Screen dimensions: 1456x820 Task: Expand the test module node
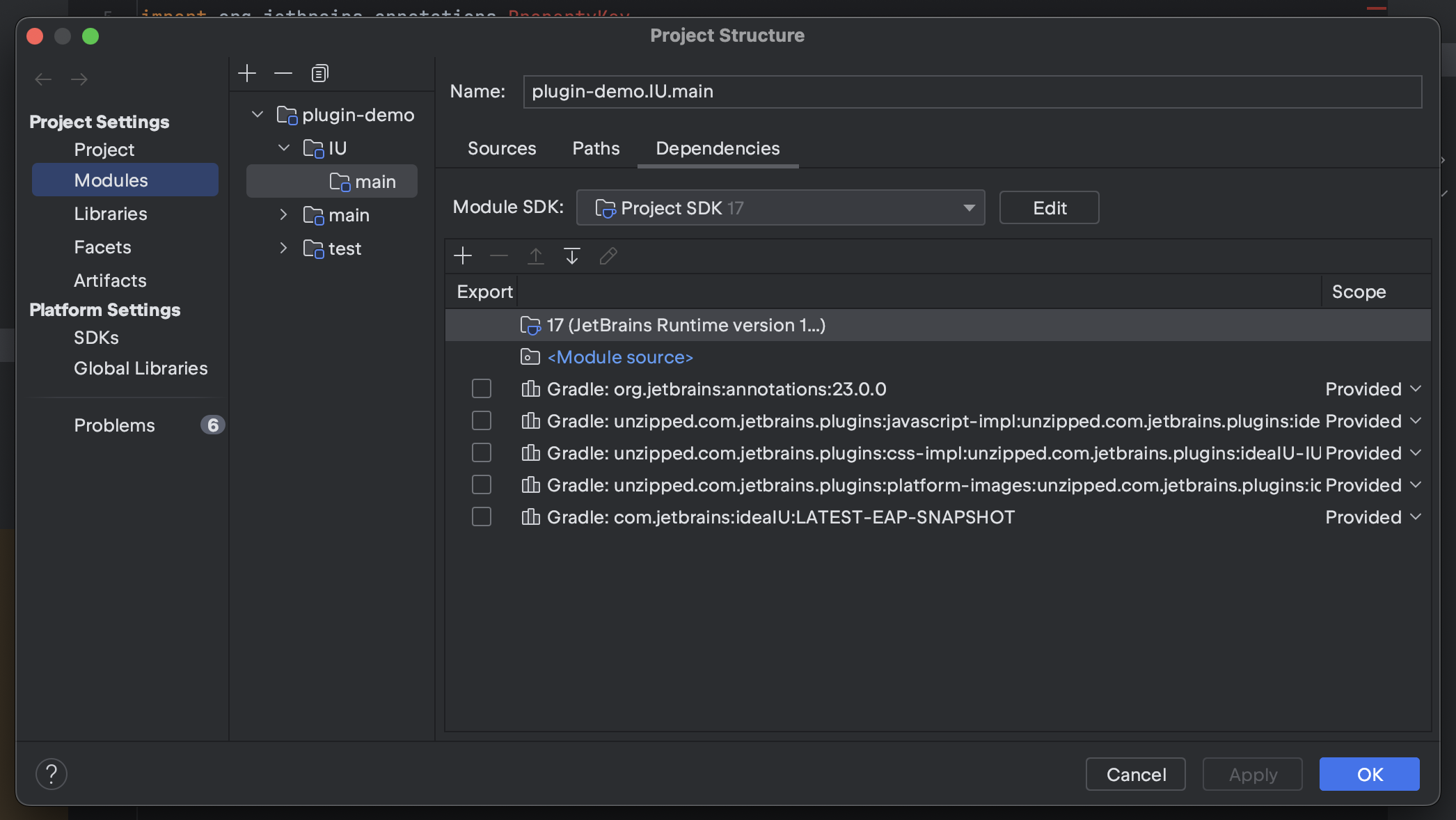[x=283, y=248]
